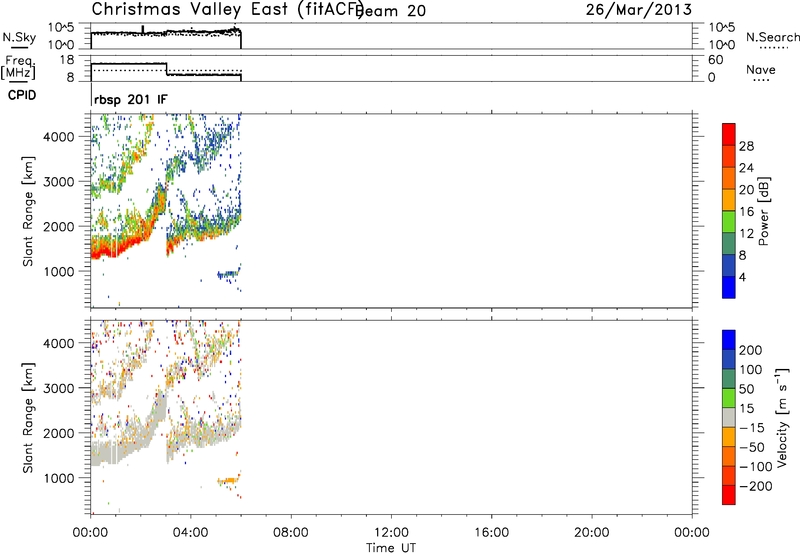Click the 'N.Sky' legend label
Image resolution: width=800 pixels, height=554 pixels.
pyautogui.click(x=19, y=37)
